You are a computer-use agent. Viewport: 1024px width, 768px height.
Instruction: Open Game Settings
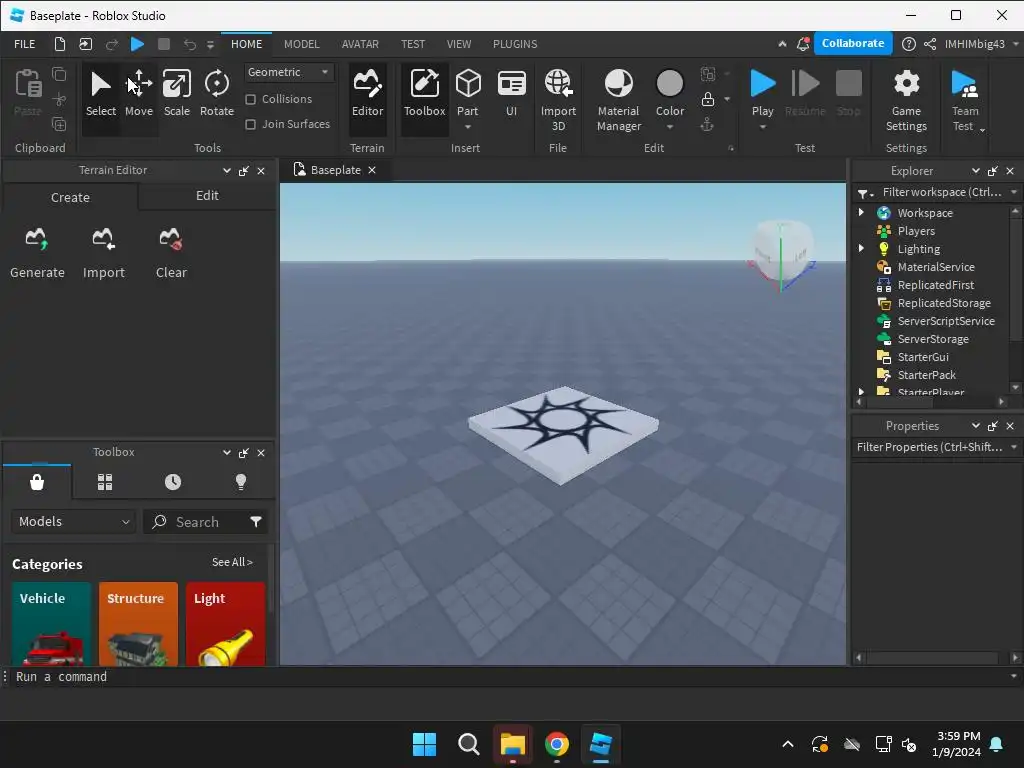click(906, 100)
